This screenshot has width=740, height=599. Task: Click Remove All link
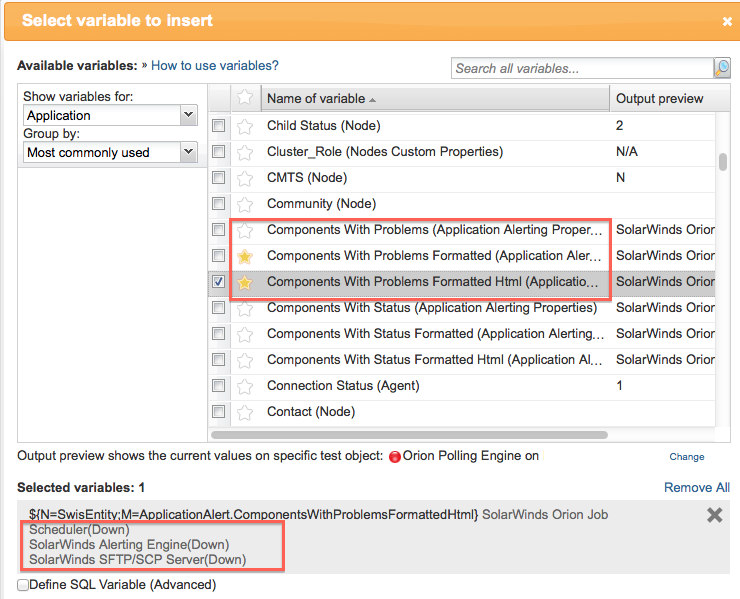pos(697,488)
